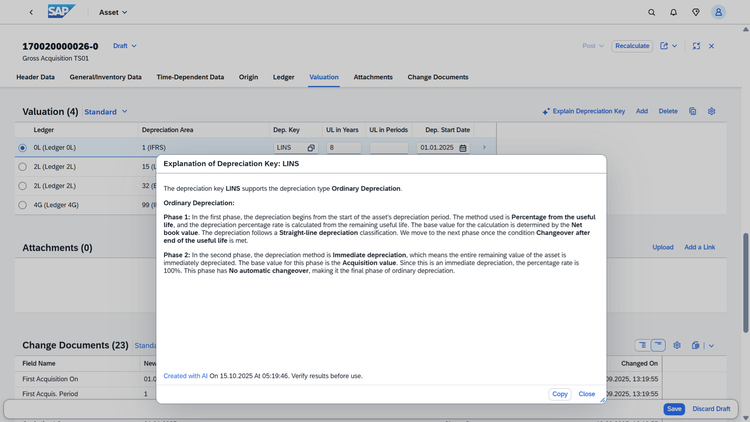Click Upload in Attachments
This screenshot has height=422, width=750.
(662, 247)
